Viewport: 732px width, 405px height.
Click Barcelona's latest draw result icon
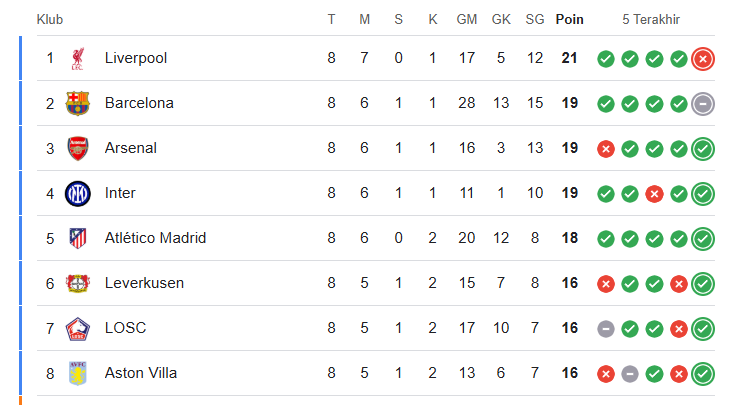(x=703, y=104)
